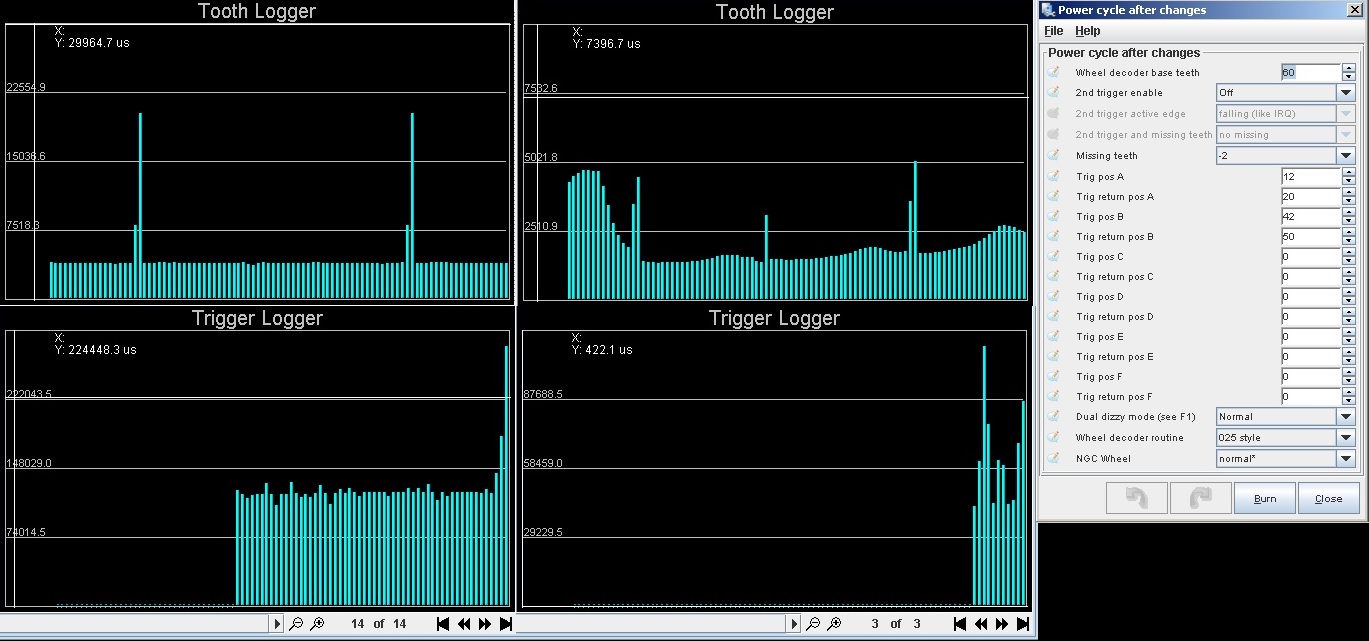Decrease Trig pos A with down arrow
The height and width of the screenshot is (641, 1369).
tap(1348, 181)
